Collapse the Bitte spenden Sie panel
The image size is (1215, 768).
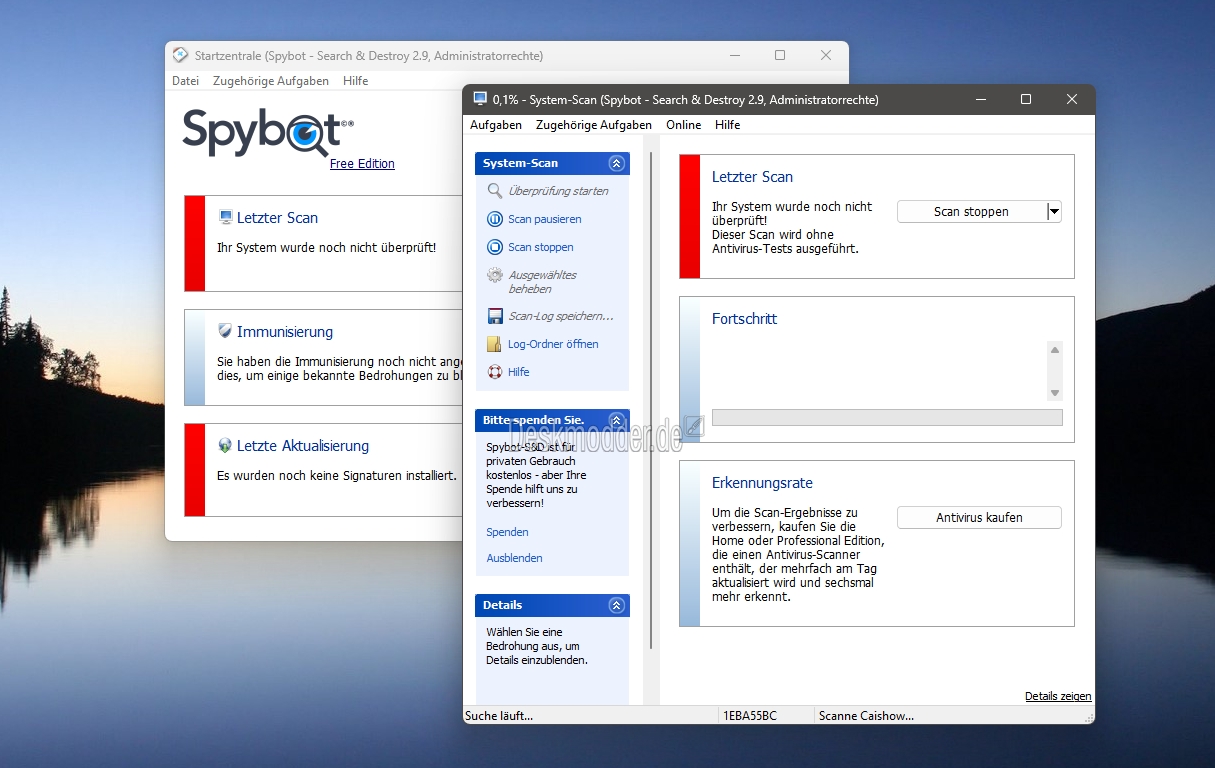616,420
